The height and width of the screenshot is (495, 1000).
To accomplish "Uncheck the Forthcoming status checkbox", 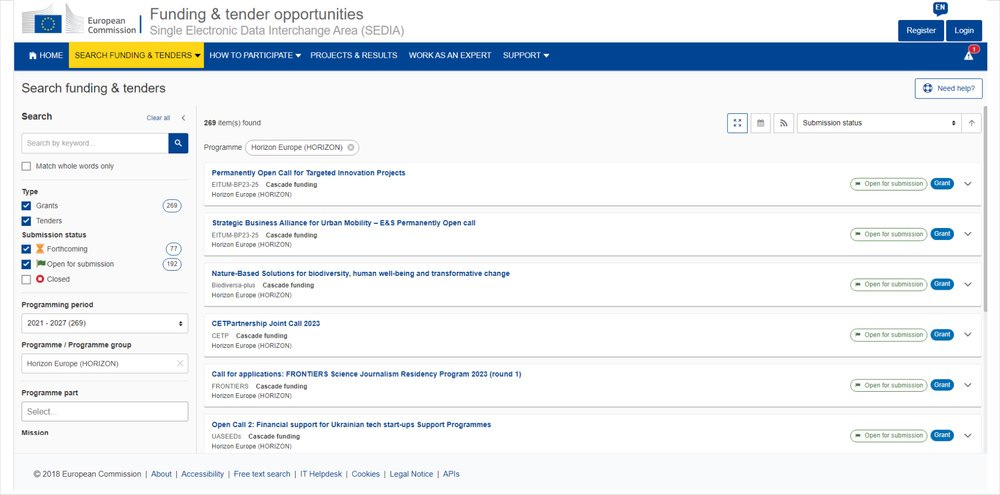I will pos(26,249).
